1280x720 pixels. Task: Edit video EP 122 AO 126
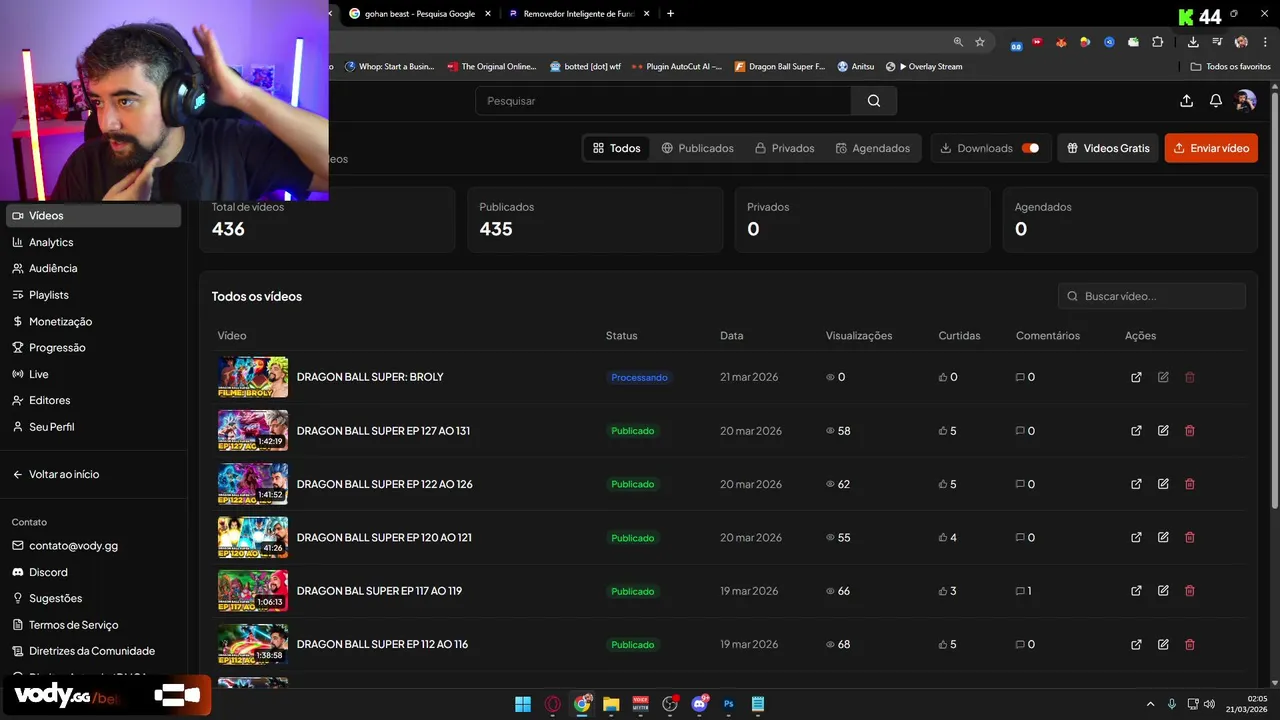(x=1163, y=484)
